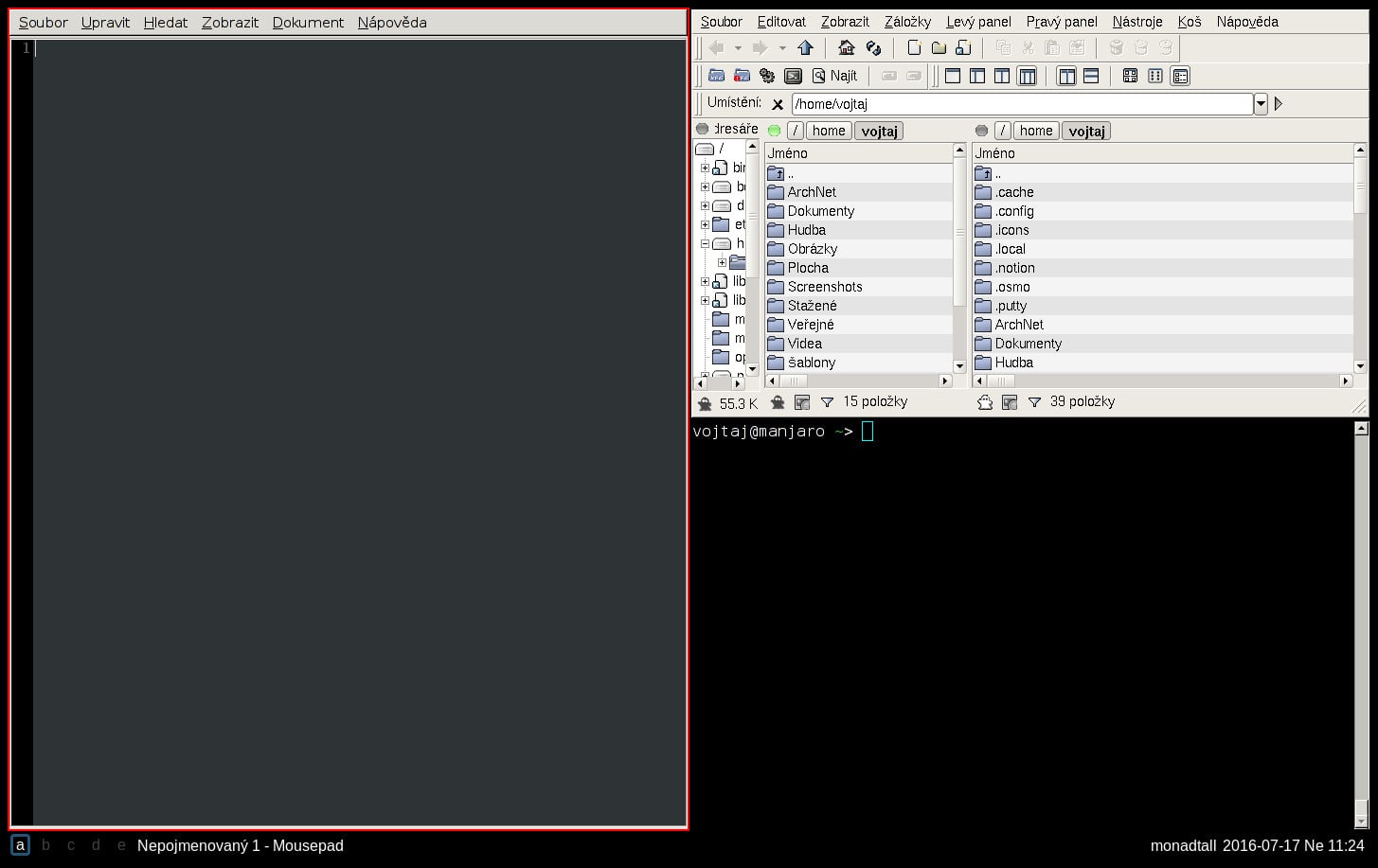Open a new Xfe window
Viewport: 1378px width, 868px height.
(717, 76)
